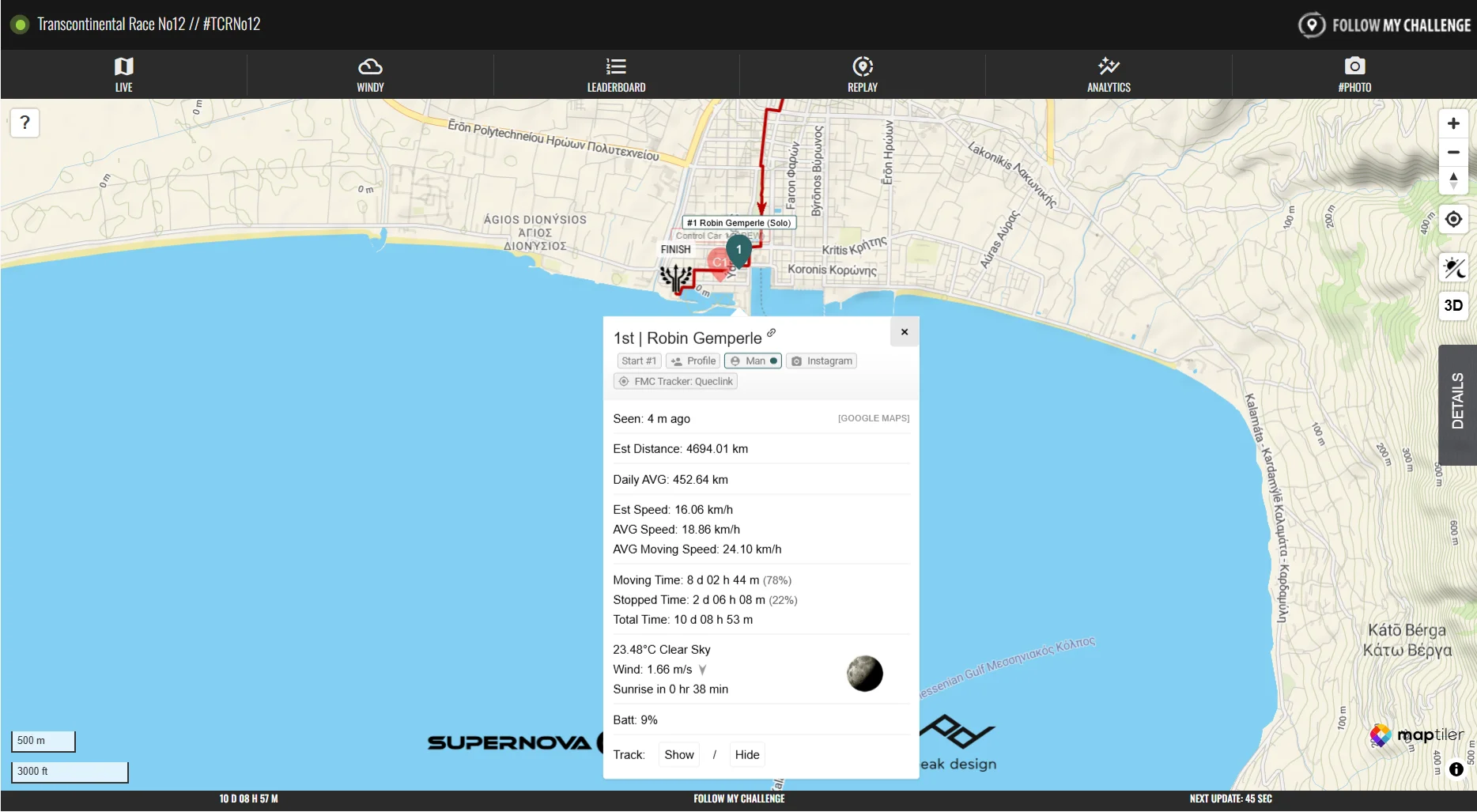This screenshot has height=812, width=1477.
Task: Click the 'Sunrise in 0 hr 38 min' text
Action: pos(671,689)
